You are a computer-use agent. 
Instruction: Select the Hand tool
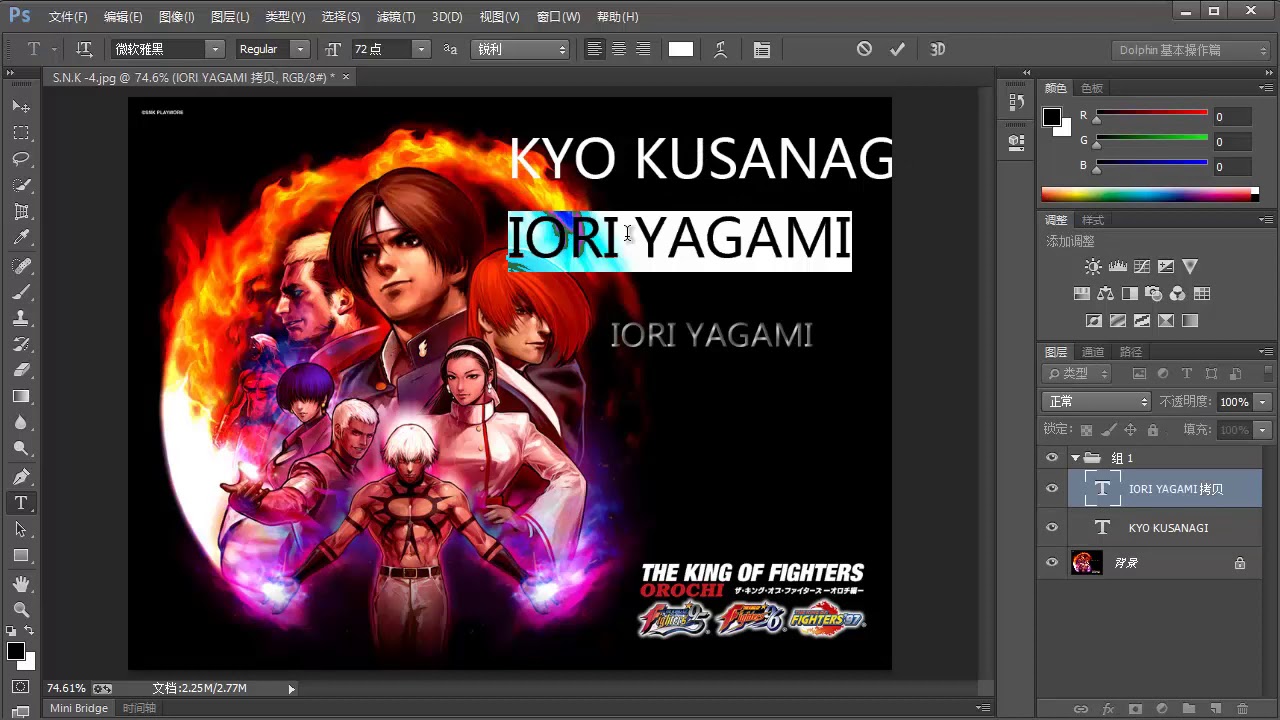coord(21,583)
